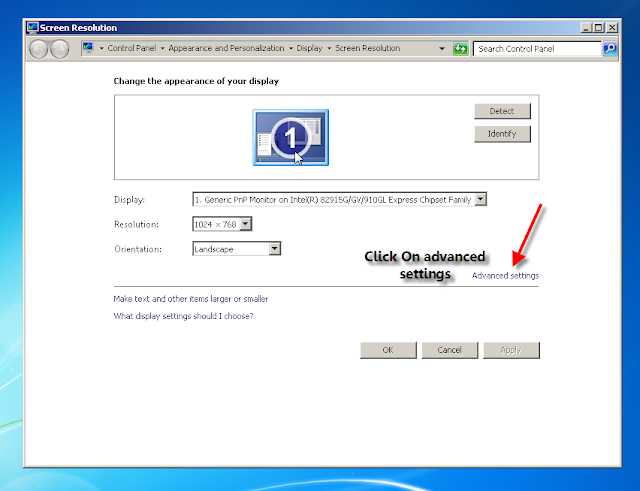This screenshot has height=491, width=640.
Task: Expand the address bar history dropdown arrow
Action: [442, 49]
